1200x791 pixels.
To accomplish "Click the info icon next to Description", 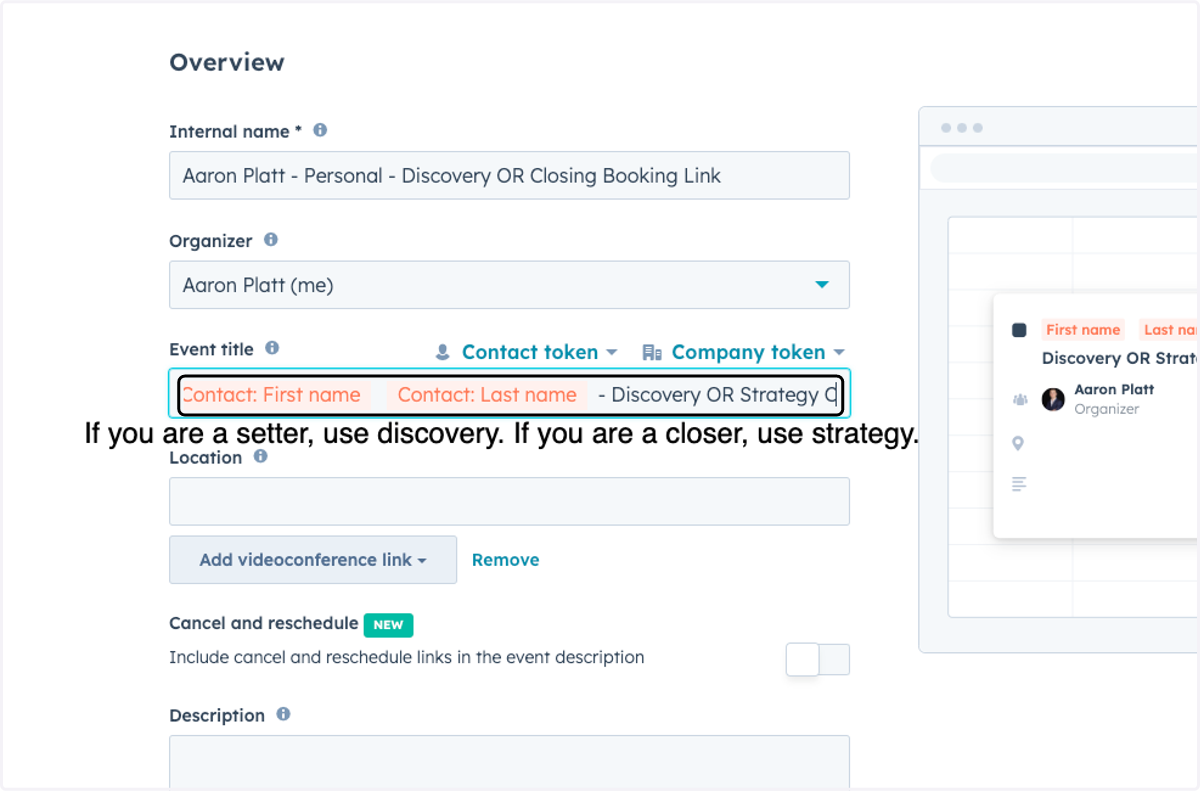I will click(x=283, y=714).
